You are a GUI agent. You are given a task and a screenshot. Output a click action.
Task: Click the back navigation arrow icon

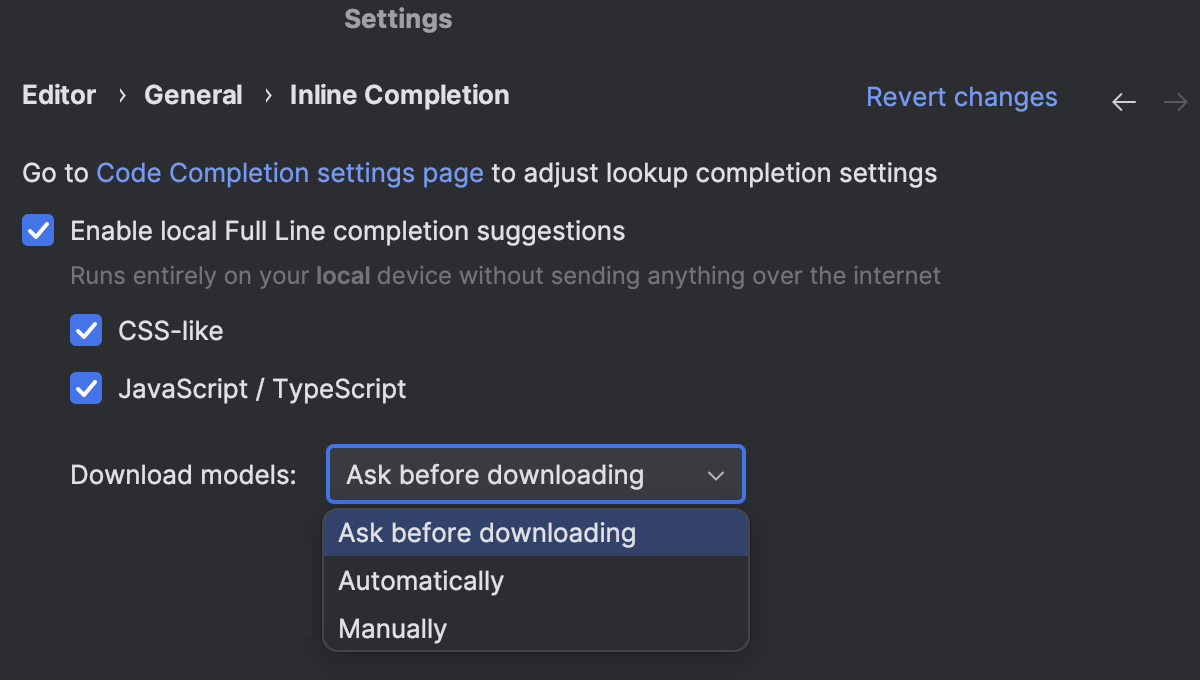tap(1123, 100)
